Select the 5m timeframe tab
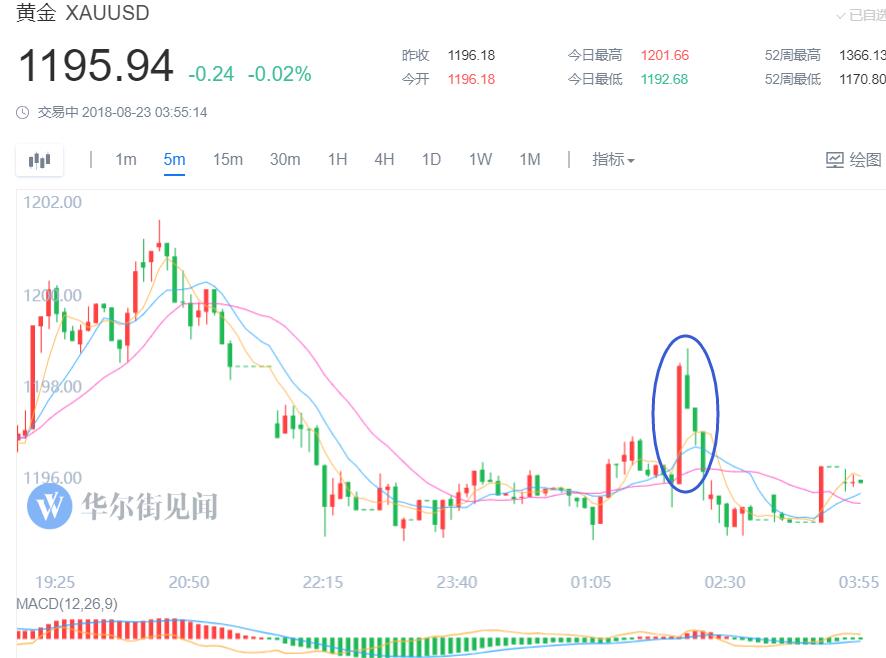The height and width of the screenshot is (658, 886). (x=174, y=160)
